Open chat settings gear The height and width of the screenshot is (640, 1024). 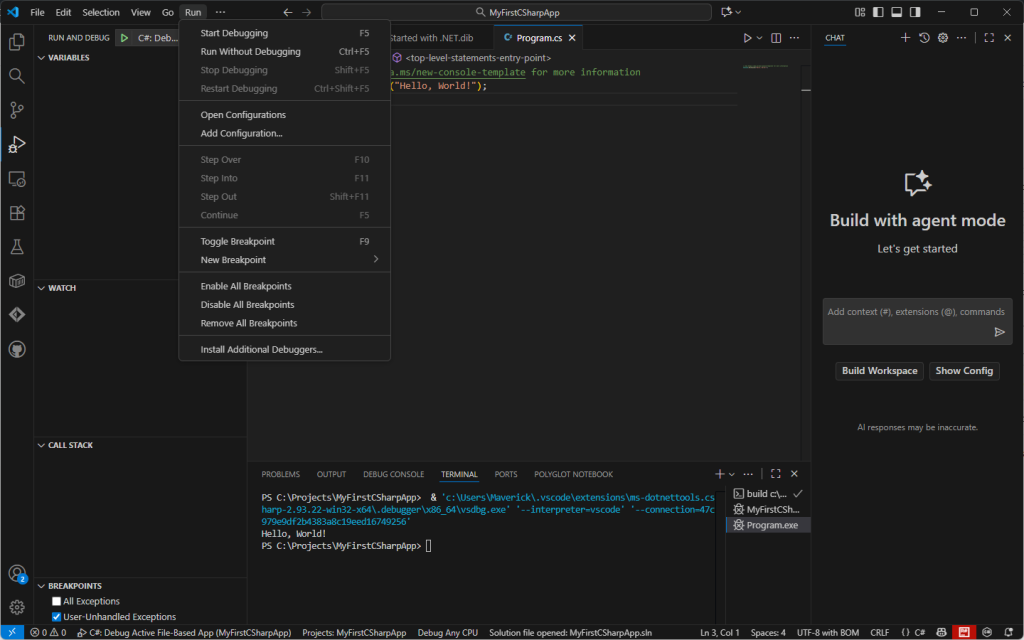pos(943,38)
